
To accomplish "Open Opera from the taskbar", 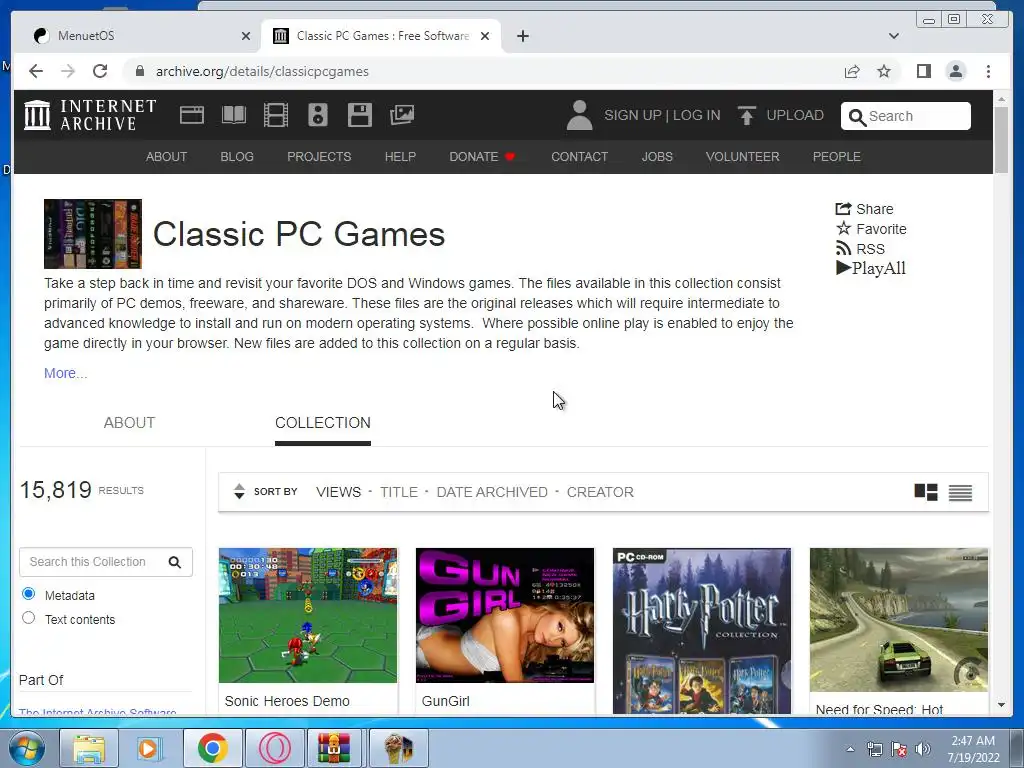I will tap(274, 748).
